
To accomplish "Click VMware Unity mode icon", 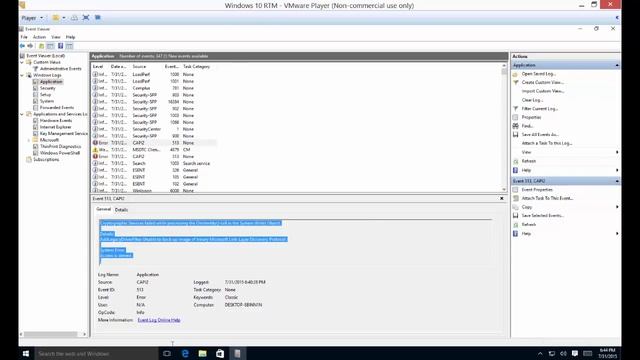I will (x=98, y=18).
